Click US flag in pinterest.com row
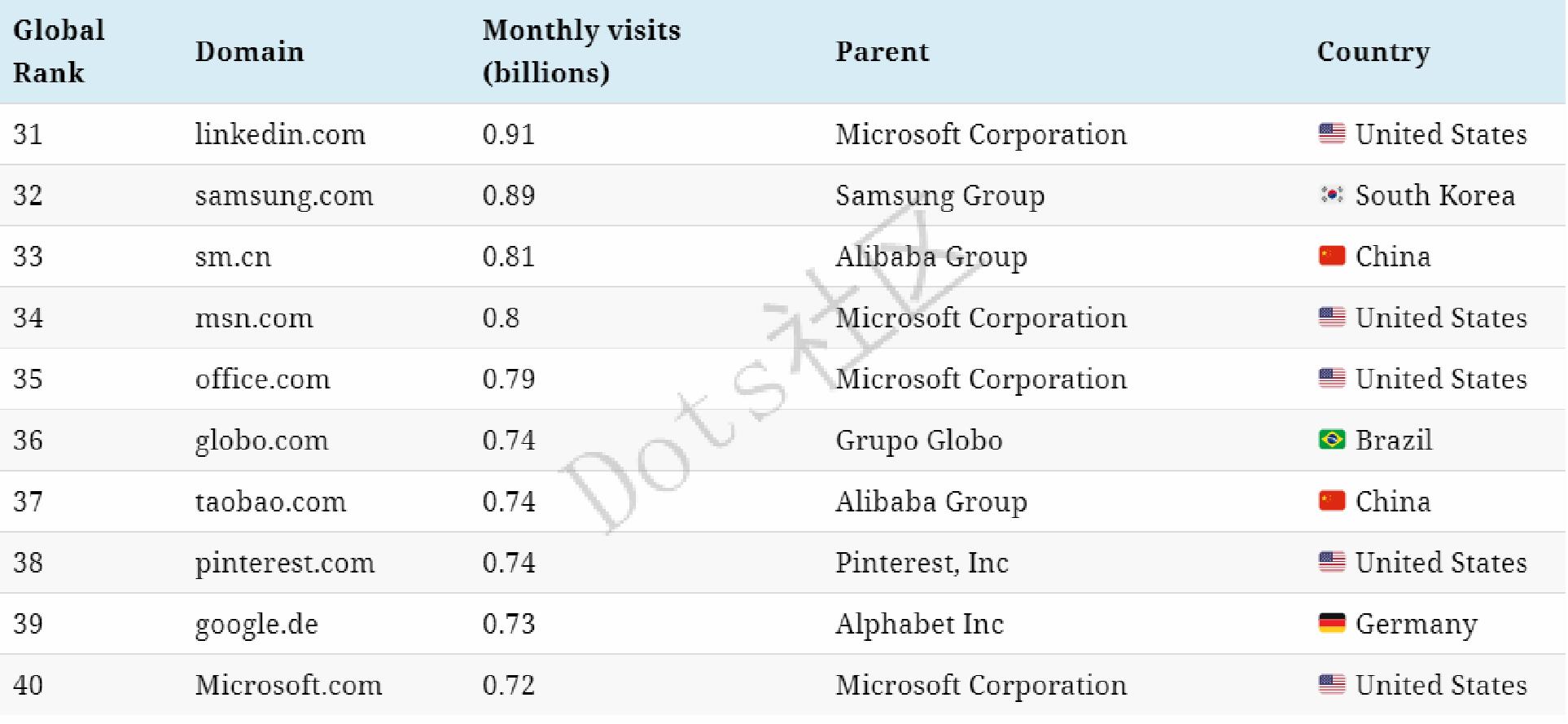This screenshot has height=724, width=1568. (x=1331, y=563)
